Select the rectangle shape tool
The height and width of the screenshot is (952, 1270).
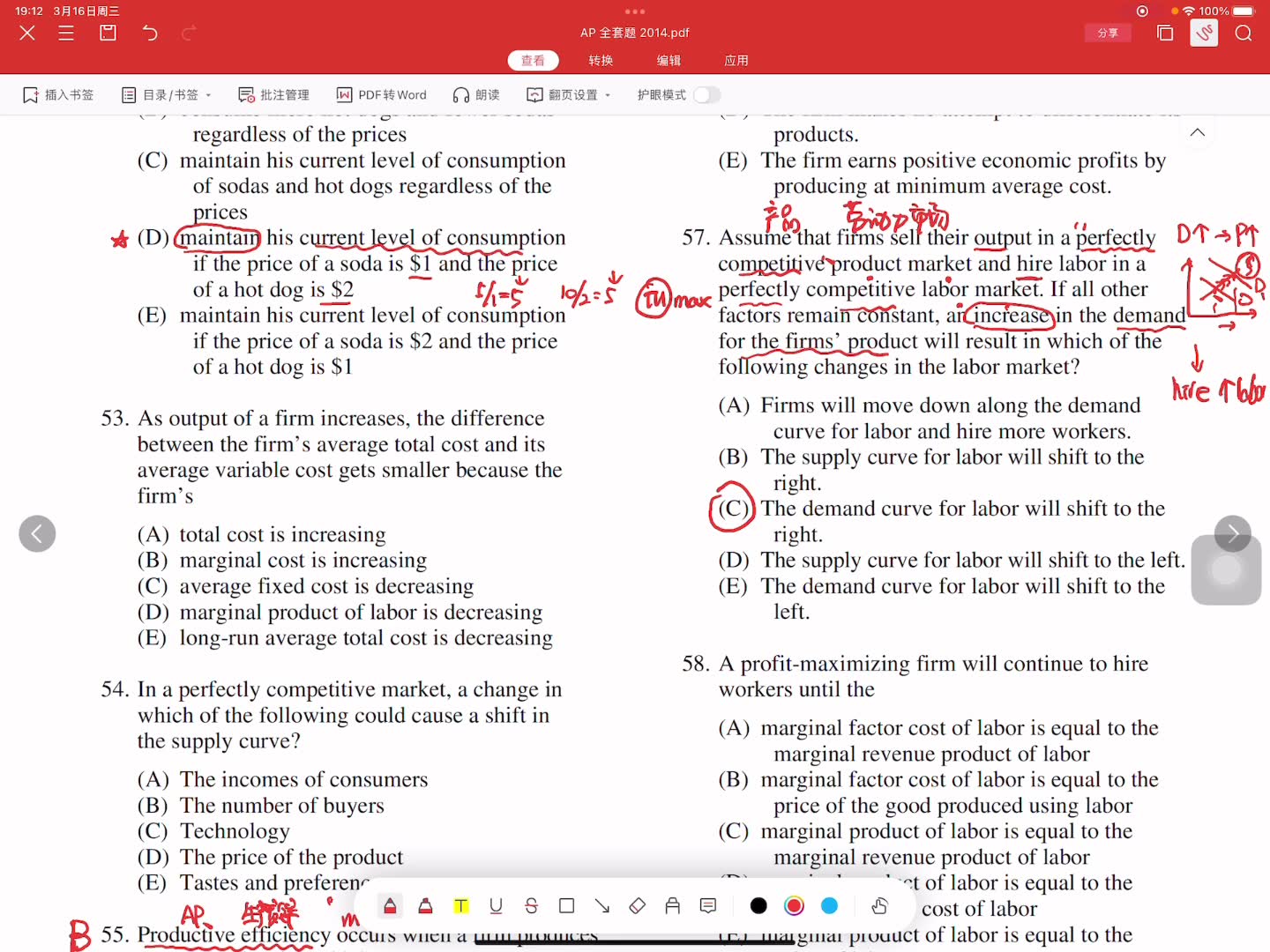(x=566, y=905)
